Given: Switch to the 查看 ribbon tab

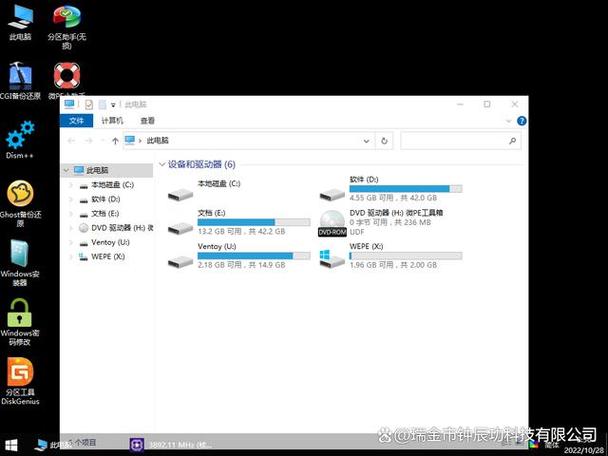Looking at the screenshot, I should pos(147,120).
